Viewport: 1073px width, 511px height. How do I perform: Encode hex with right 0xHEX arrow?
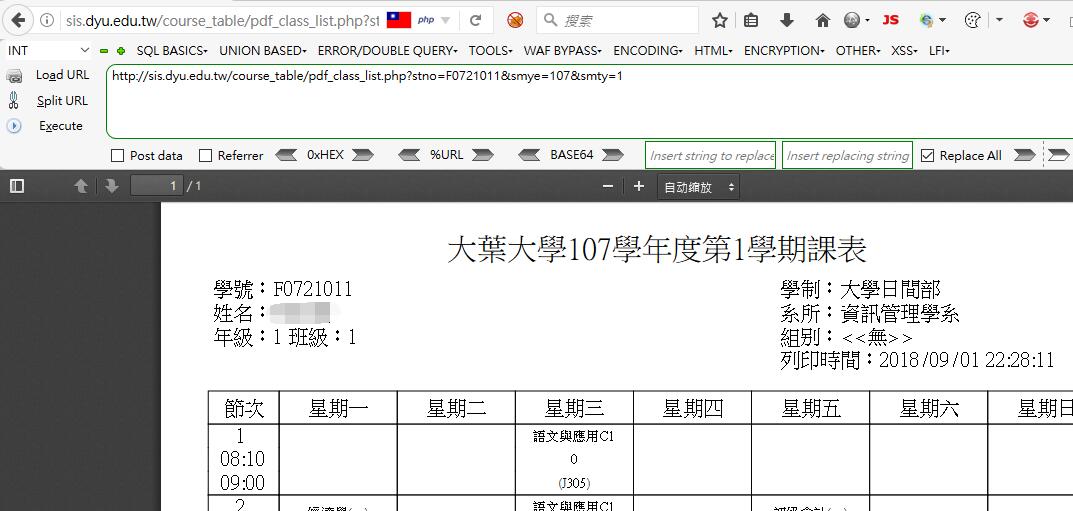(363, 155)
